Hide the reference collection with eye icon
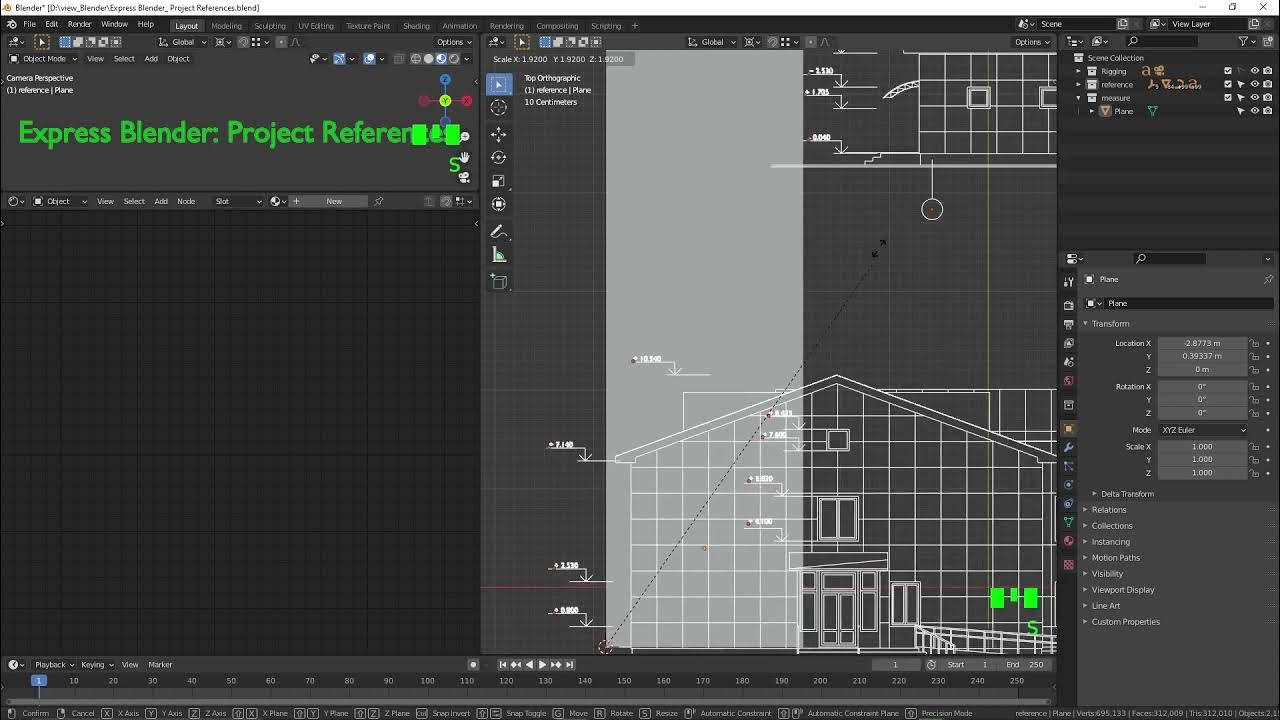1280x720 pixels. pyautogui.click(x=1254, y=84)
